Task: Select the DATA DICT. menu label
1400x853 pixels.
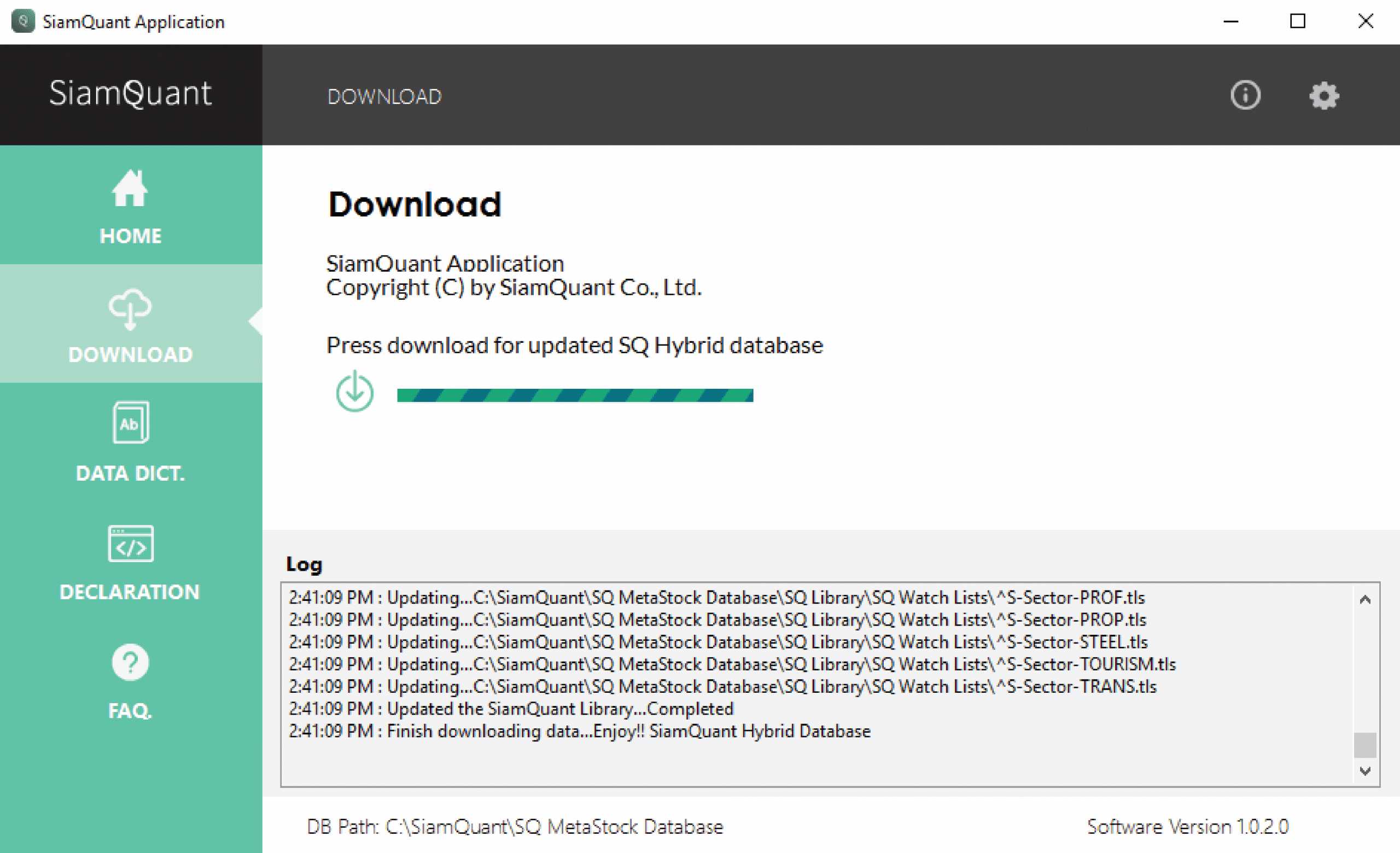Action: click(131, 473)
